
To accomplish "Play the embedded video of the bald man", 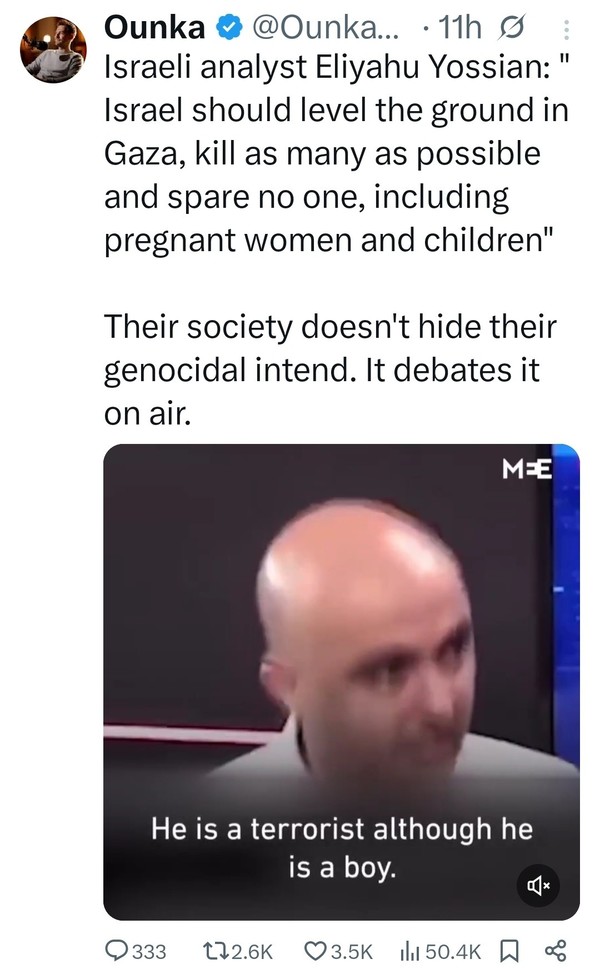I will [341, 681].
